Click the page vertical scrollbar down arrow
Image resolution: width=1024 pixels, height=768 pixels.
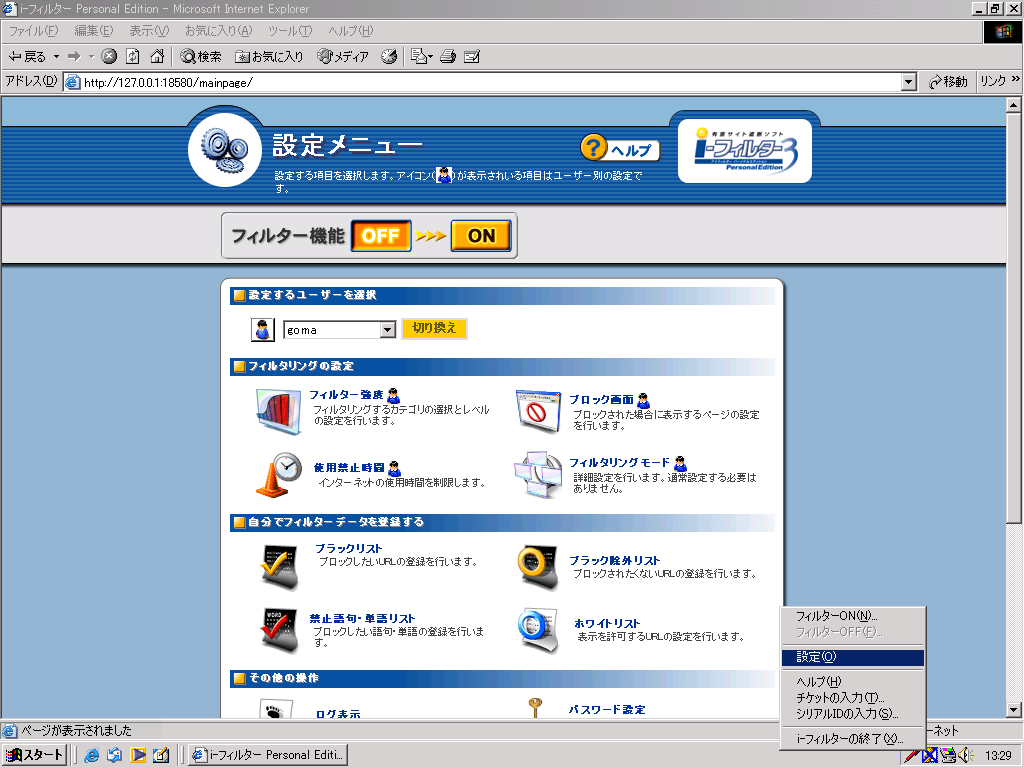1013,710
